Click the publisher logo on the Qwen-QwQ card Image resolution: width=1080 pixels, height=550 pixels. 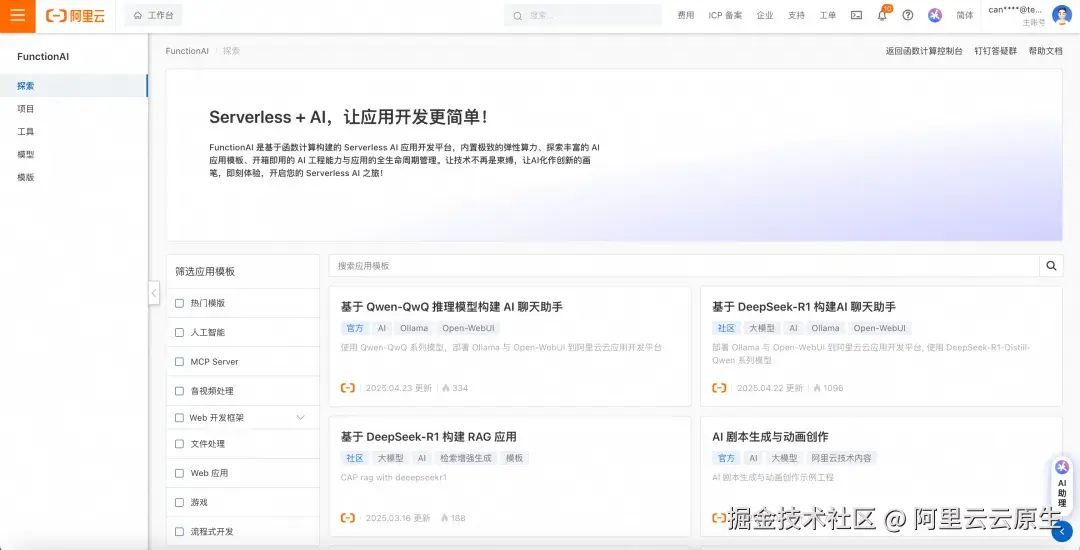tap(348, 388)
